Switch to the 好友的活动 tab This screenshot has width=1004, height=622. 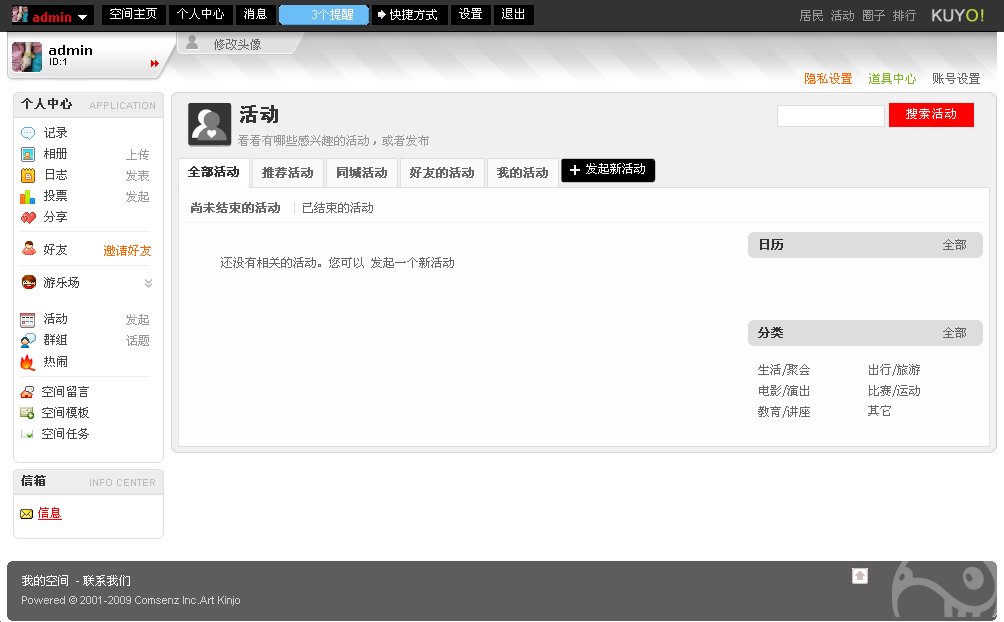[442, 173]
